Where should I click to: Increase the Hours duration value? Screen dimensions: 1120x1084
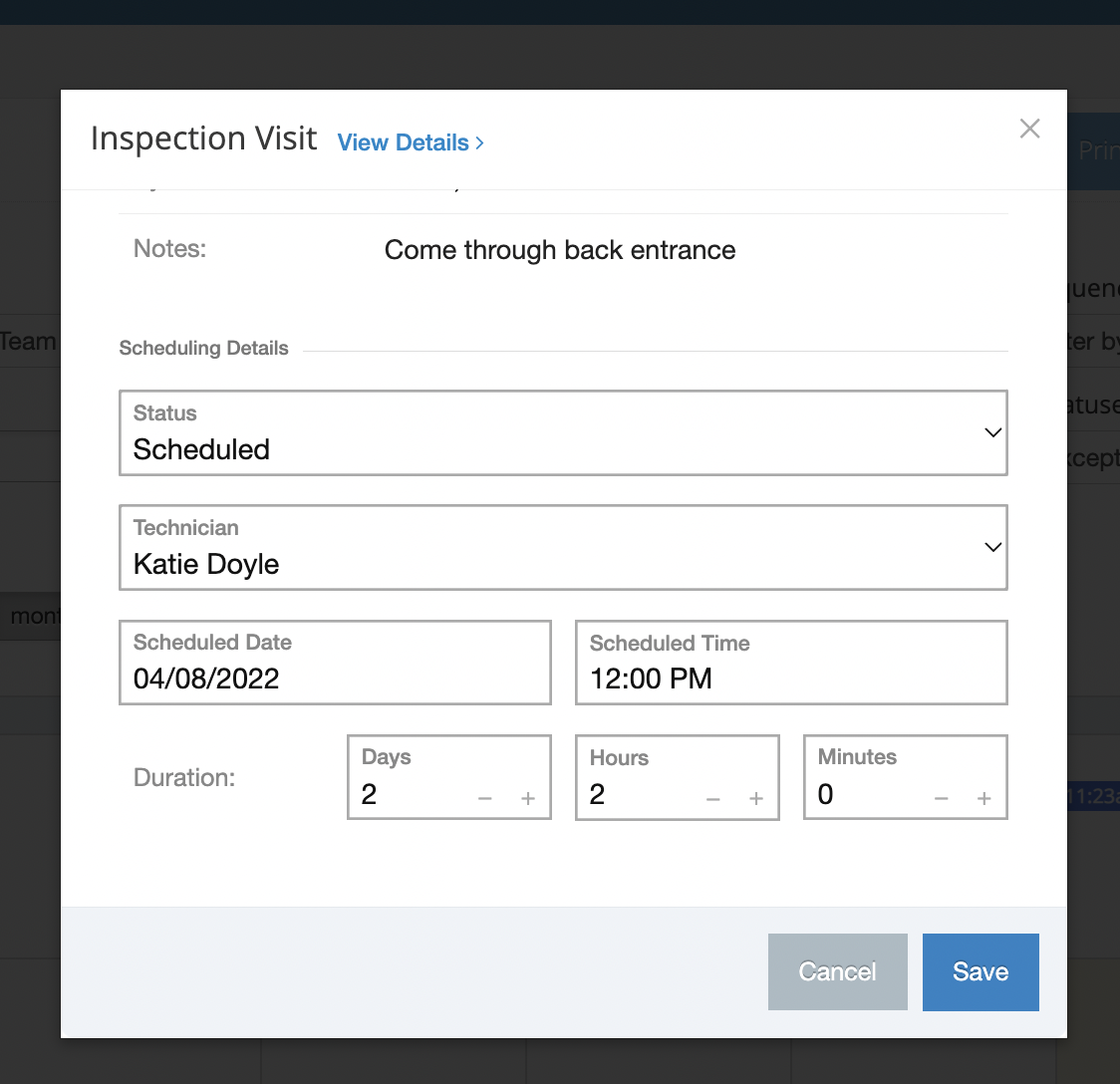[x=756, y=798]
